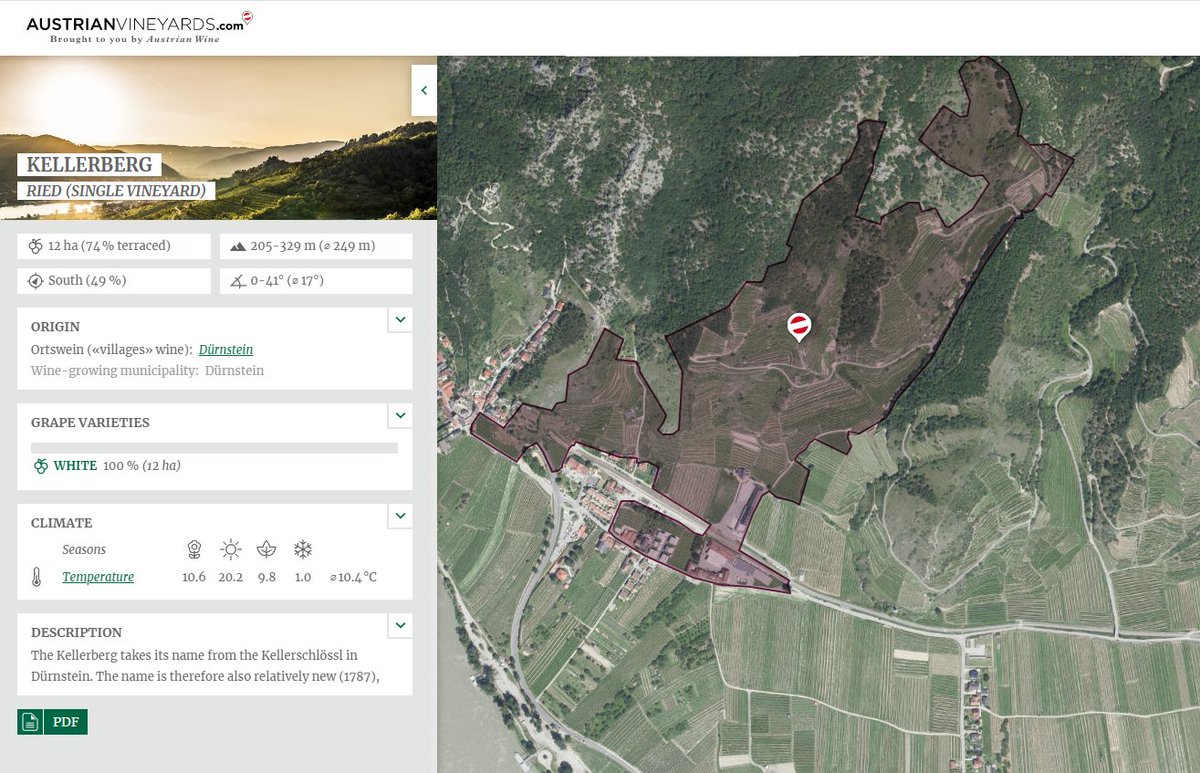Click the 205-329 m elevation value
Screen dimensions: 1200x773
click(x=314, y=246)
